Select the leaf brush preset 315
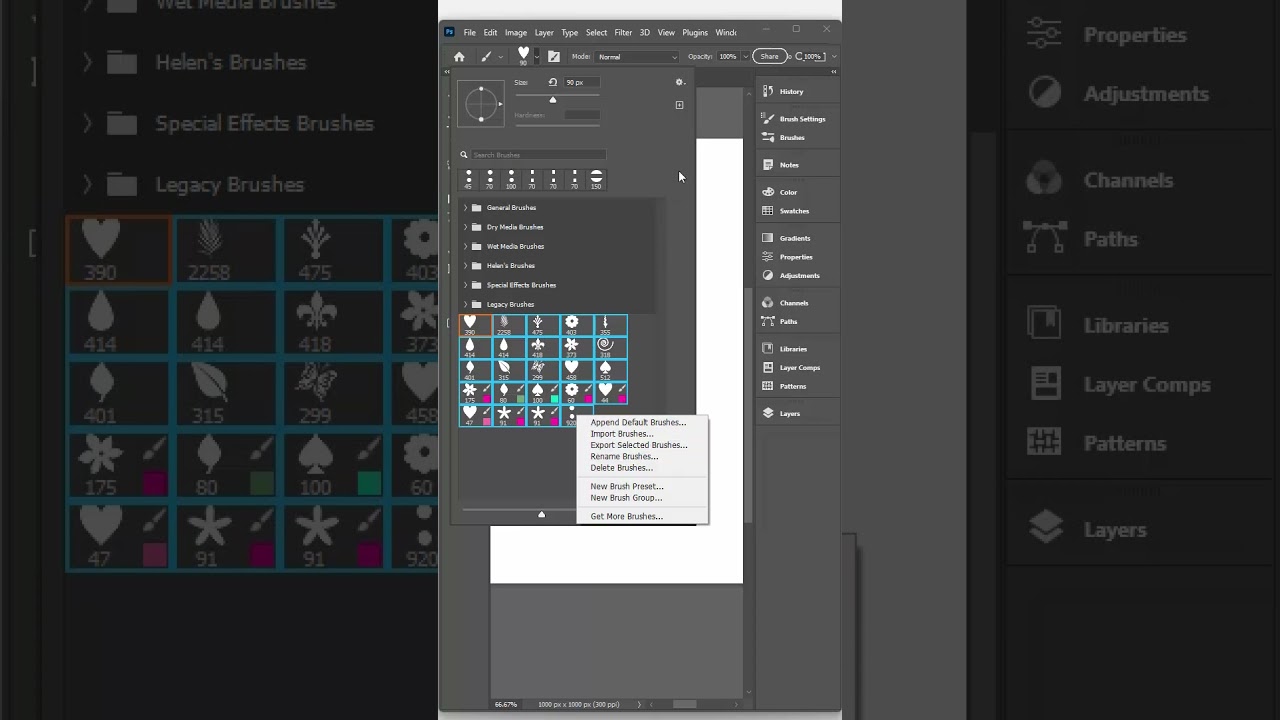1280x720 pixels. 509,370
